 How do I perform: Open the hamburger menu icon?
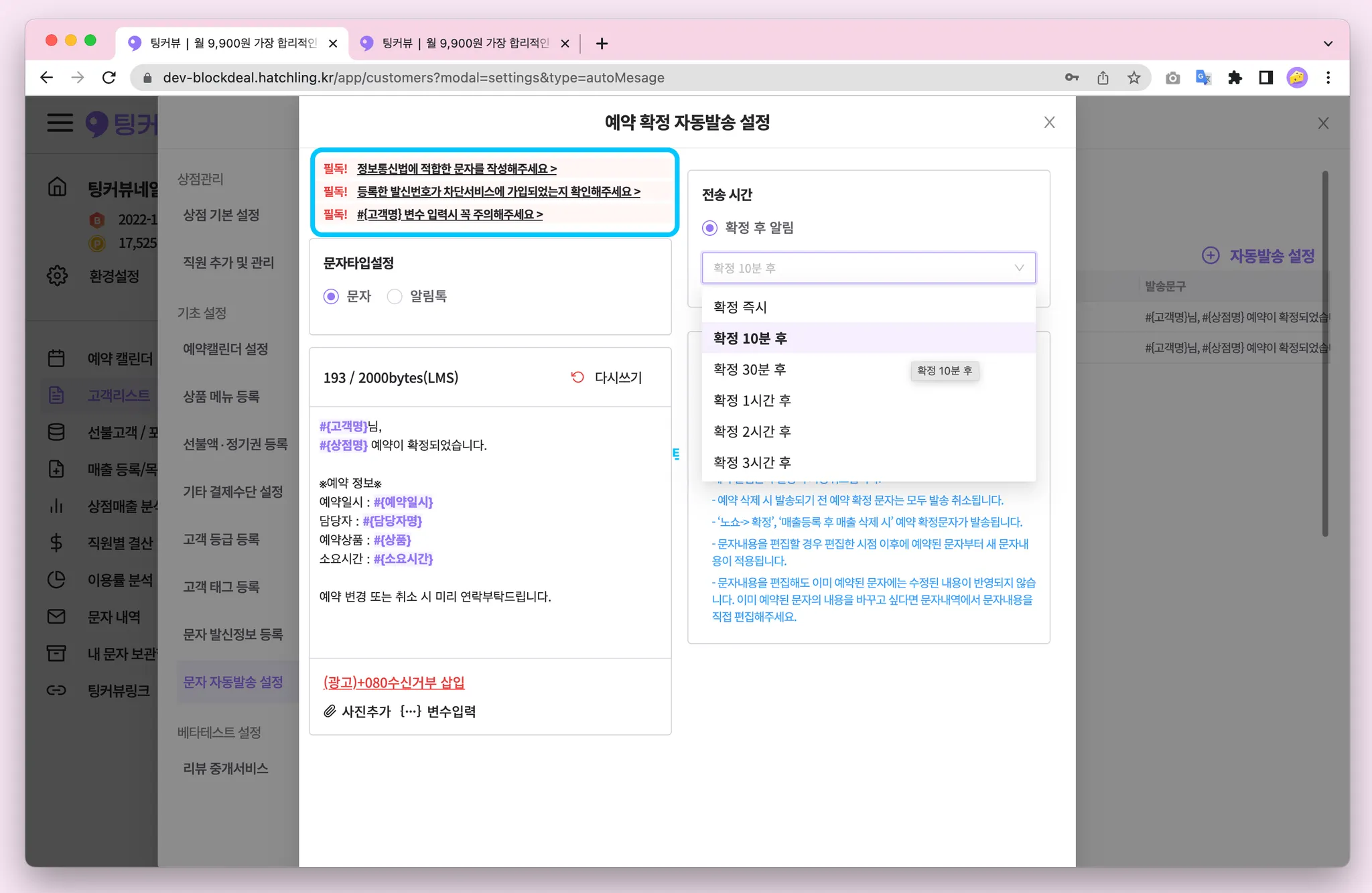point(60,123)
